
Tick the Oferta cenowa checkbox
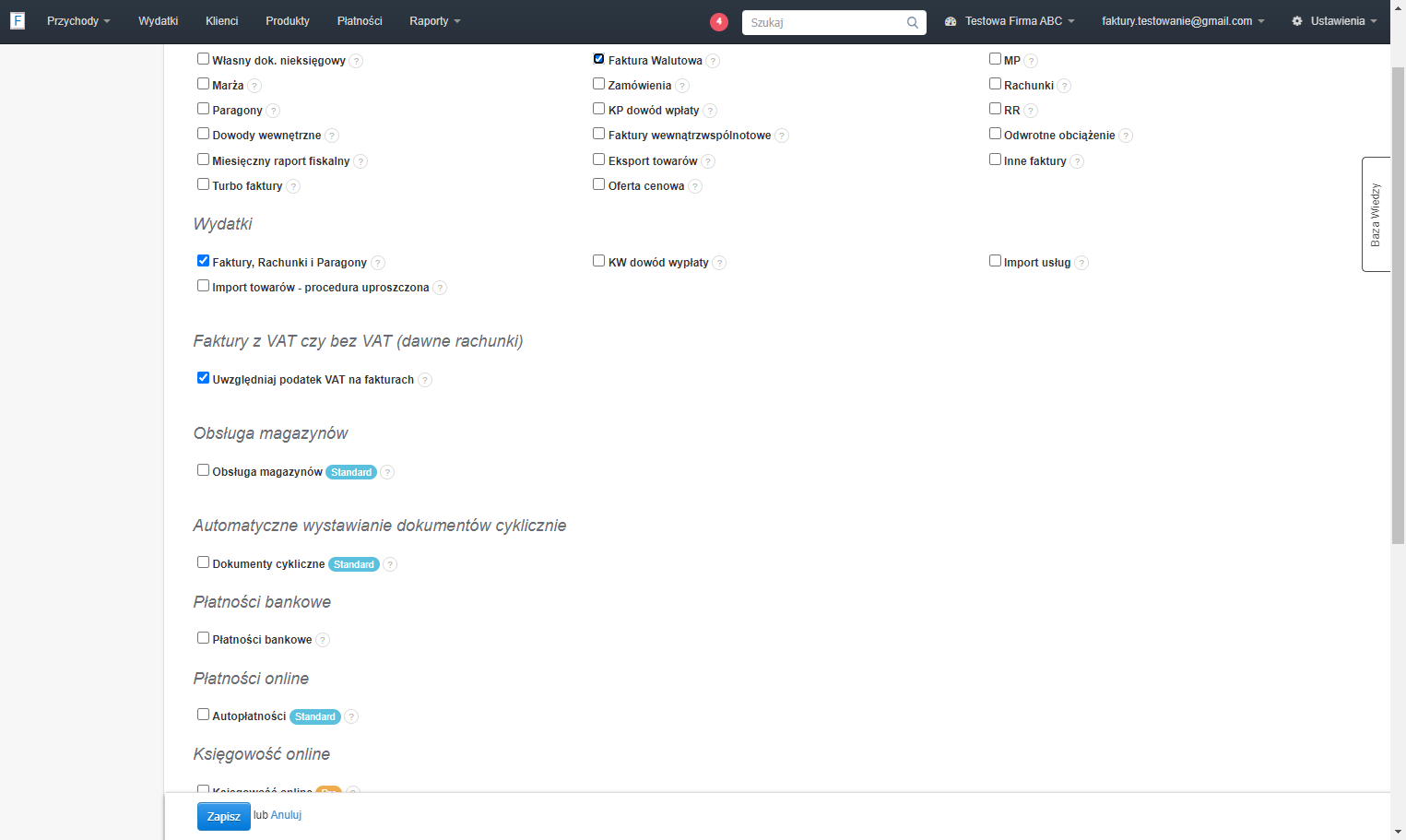(598, 184)
